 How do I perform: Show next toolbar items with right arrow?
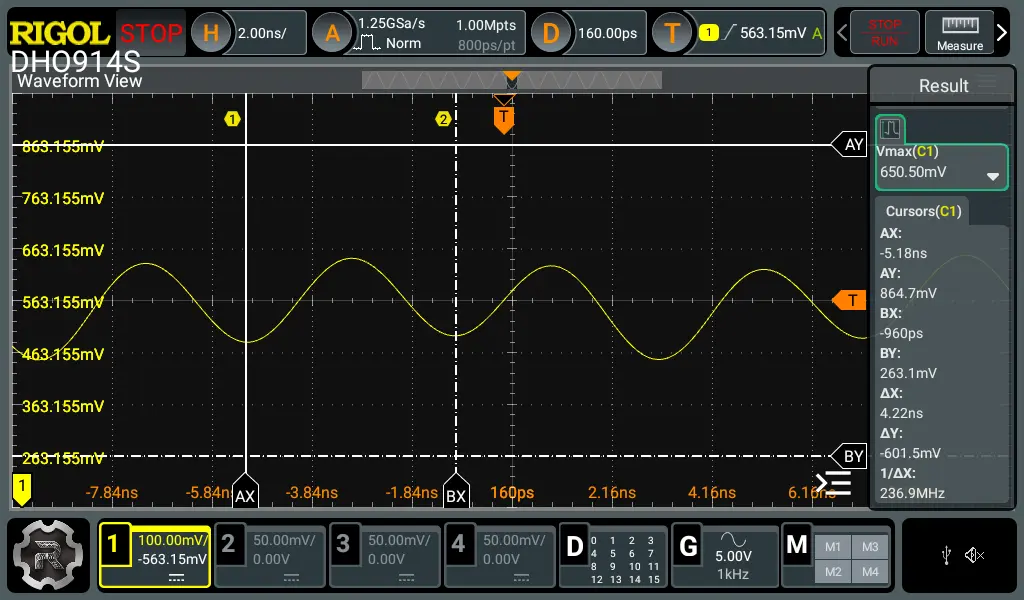pos(1002,32)
